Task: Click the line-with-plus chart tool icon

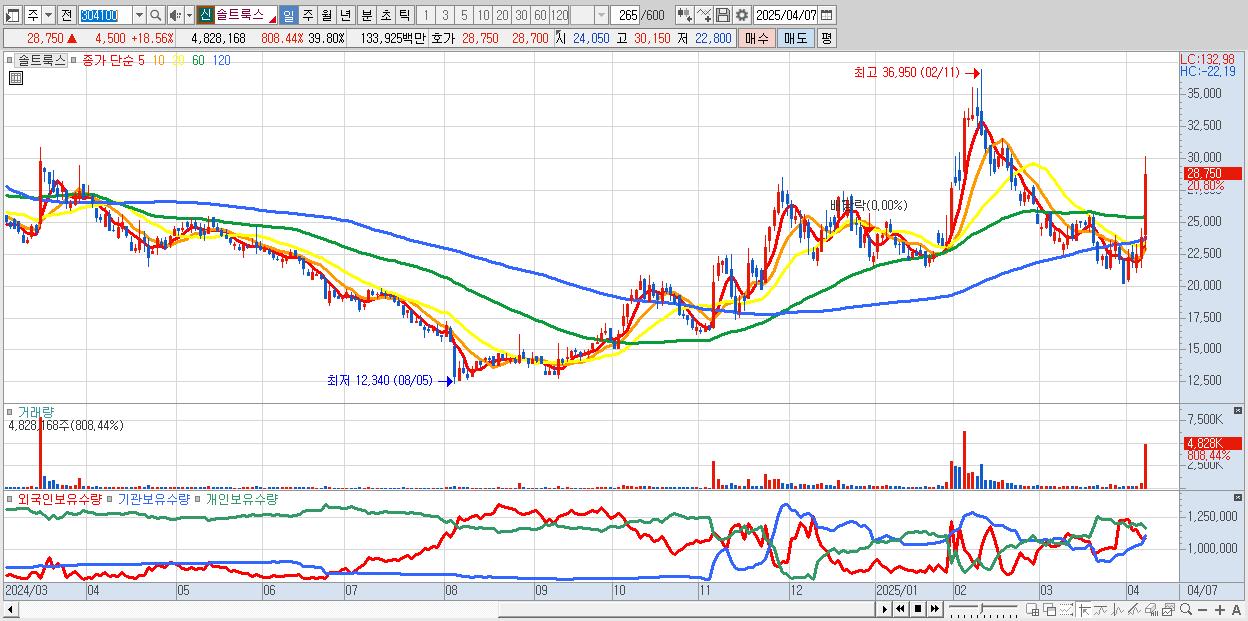Action: pyautogui.click(x=704, y=15)
